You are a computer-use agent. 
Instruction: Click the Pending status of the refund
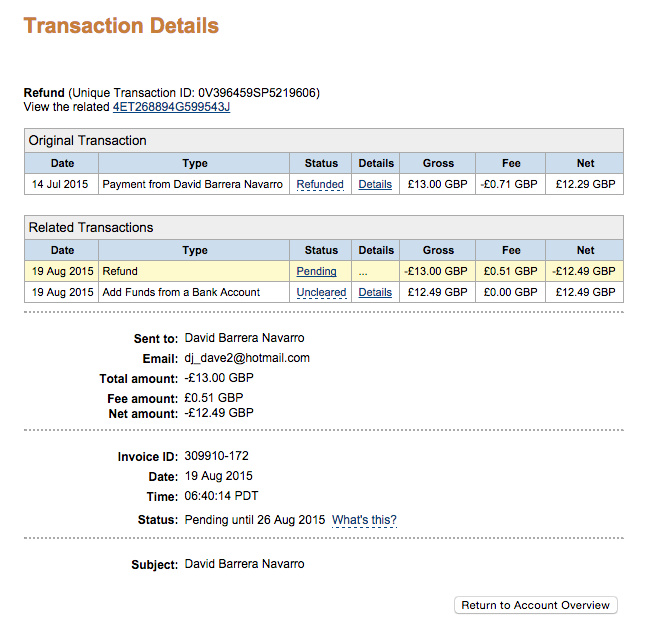click(x=316, y=271)
